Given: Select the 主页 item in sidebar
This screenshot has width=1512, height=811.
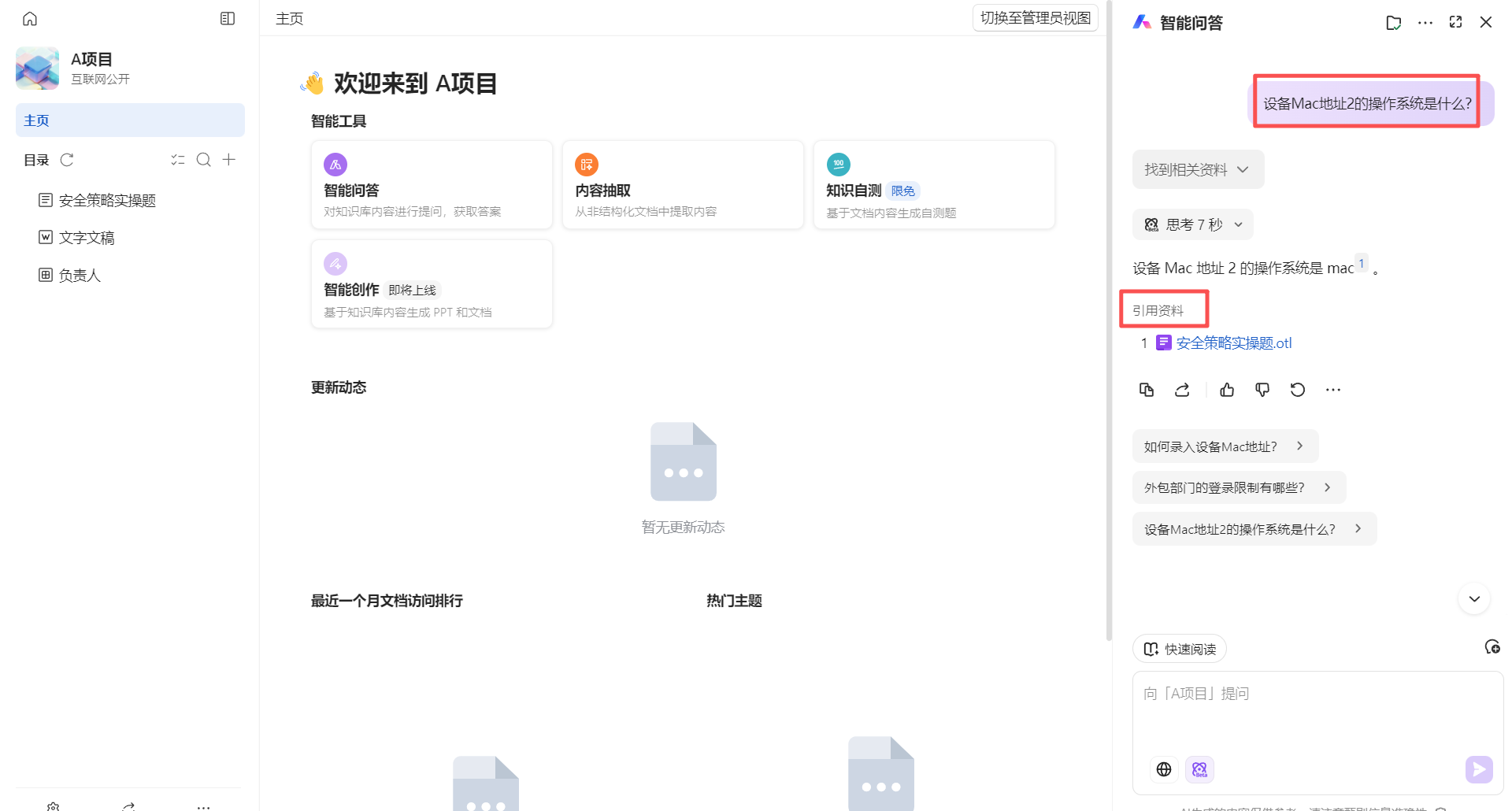Looking at the screenshot, I should pos(130,120).
